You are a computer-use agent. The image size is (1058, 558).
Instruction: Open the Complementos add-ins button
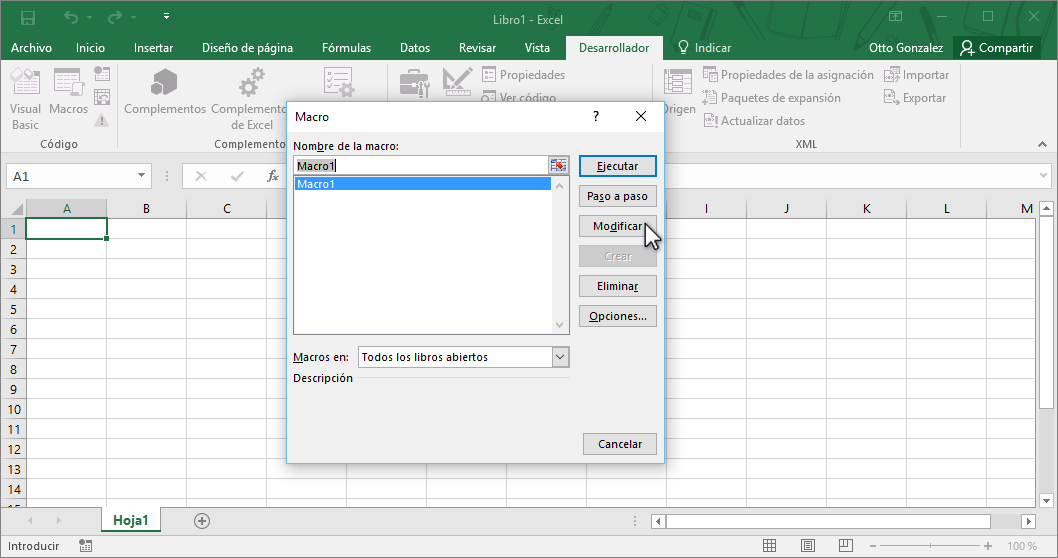(x=165, y=92)
